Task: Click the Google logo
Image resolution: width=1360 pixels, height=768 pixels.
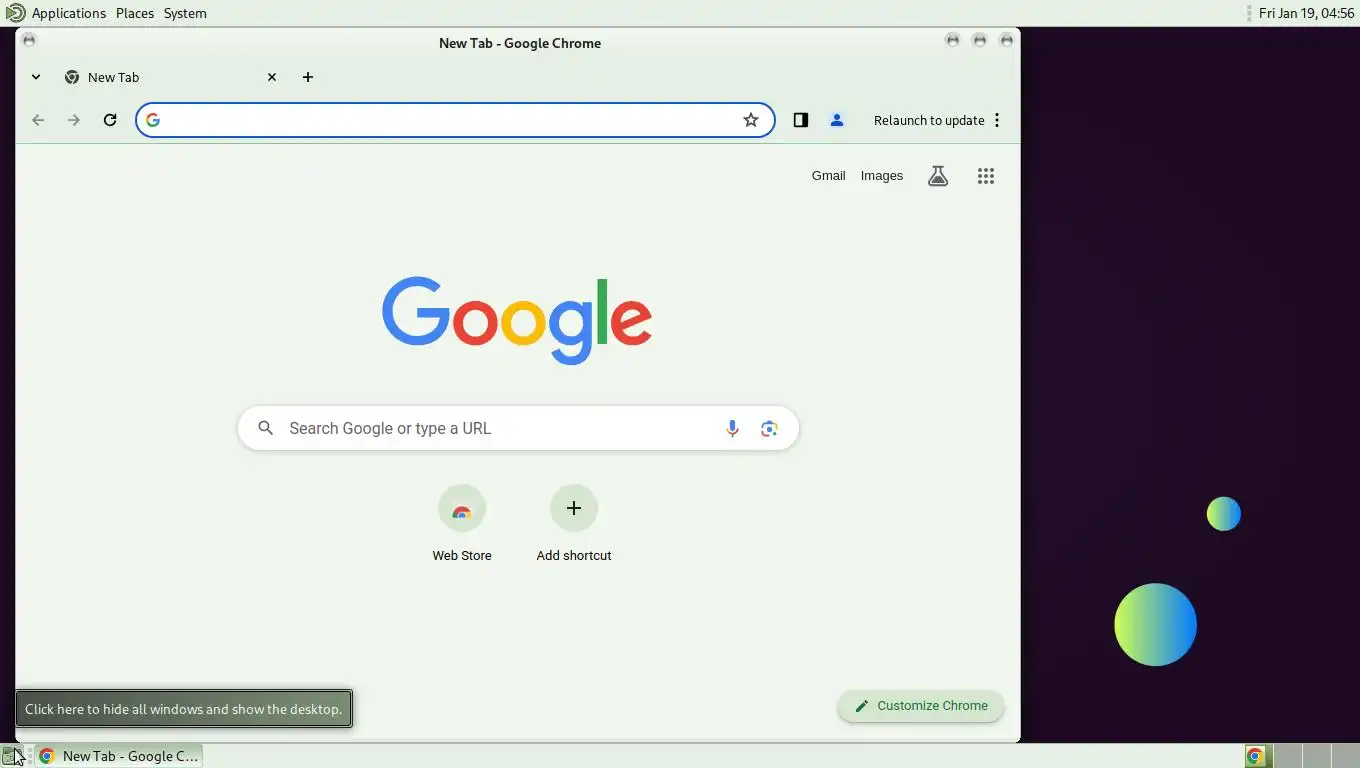Action: 517,320
